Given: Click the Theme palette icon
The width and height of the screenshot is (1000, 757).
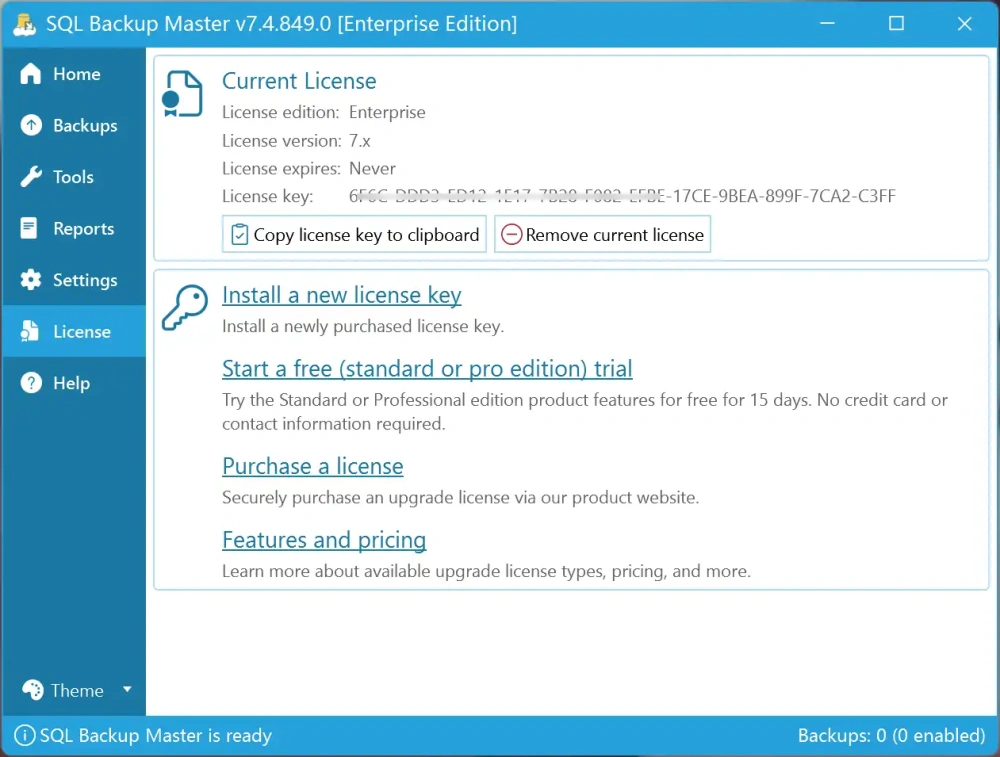Looking at the screenshot, I should 33,690.
